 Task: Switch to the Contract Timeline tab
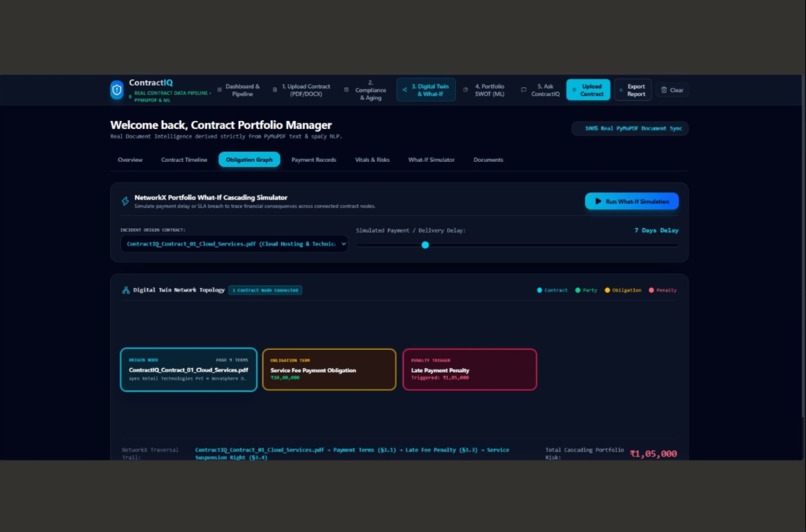184,160
